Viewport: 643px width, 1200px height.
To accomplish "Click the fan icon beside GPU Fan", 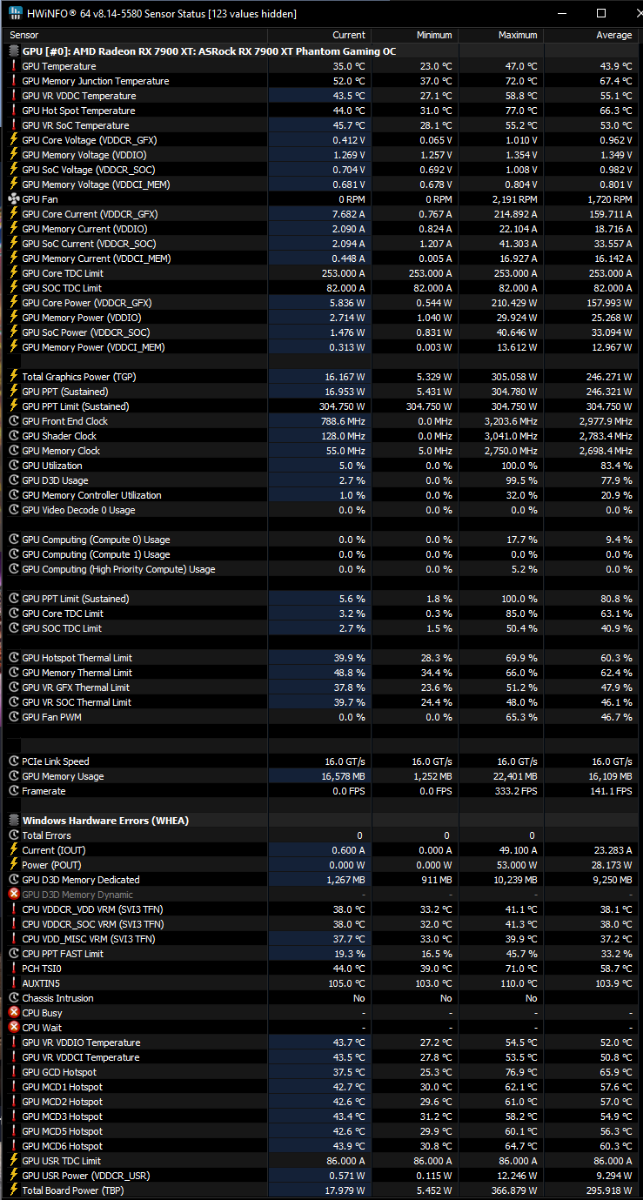I will coord(14,199).
